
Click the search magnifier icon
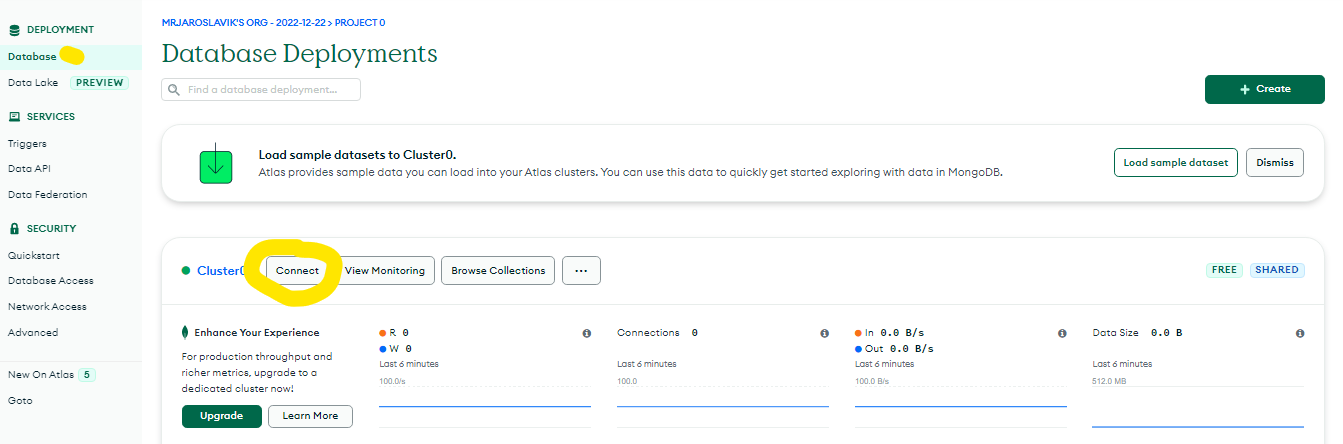point(175,90)
